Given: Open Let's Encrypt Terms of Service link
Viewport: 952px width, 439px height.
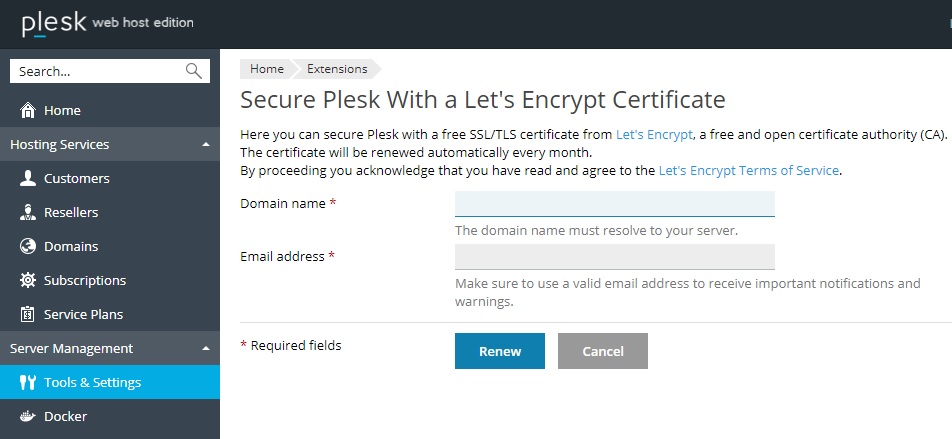Looking at the screenshot, I should pos(749,171).
